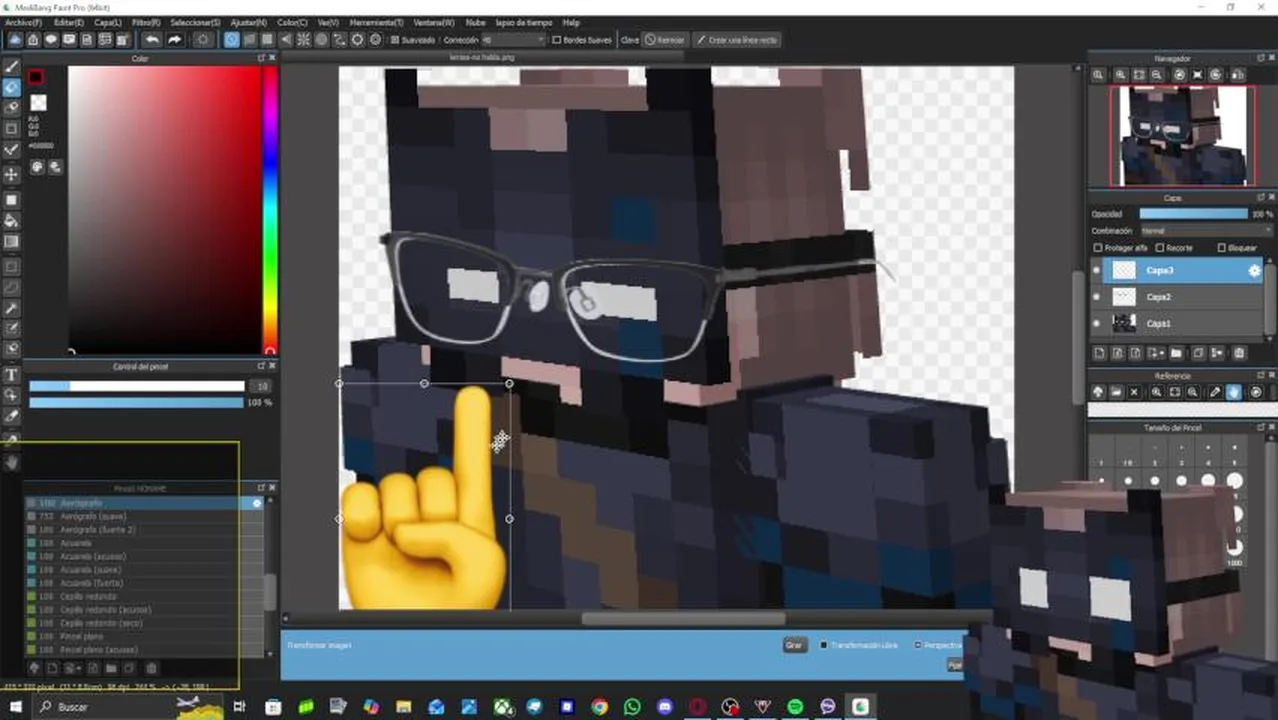Image resolution: width=1278 pixels, height=720 pixels.
Task: Toggle Perspectiva option in transform bar
Action: tap(918, 645)
